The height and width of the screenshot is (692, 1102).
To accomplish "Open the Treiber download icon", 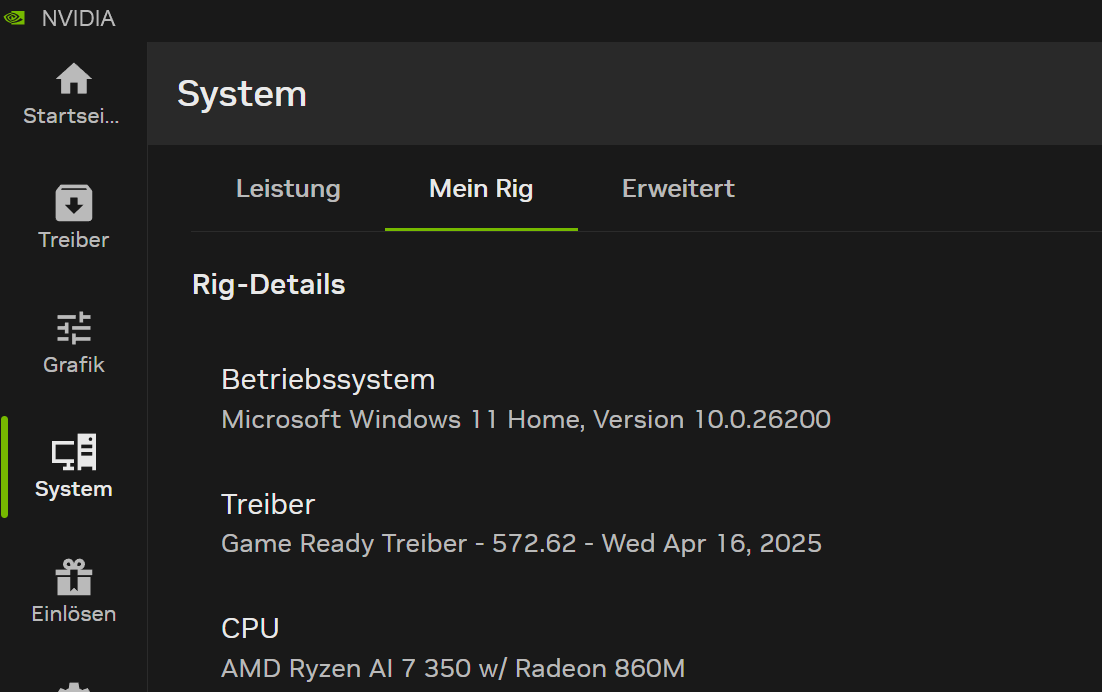I will [74, 203].
